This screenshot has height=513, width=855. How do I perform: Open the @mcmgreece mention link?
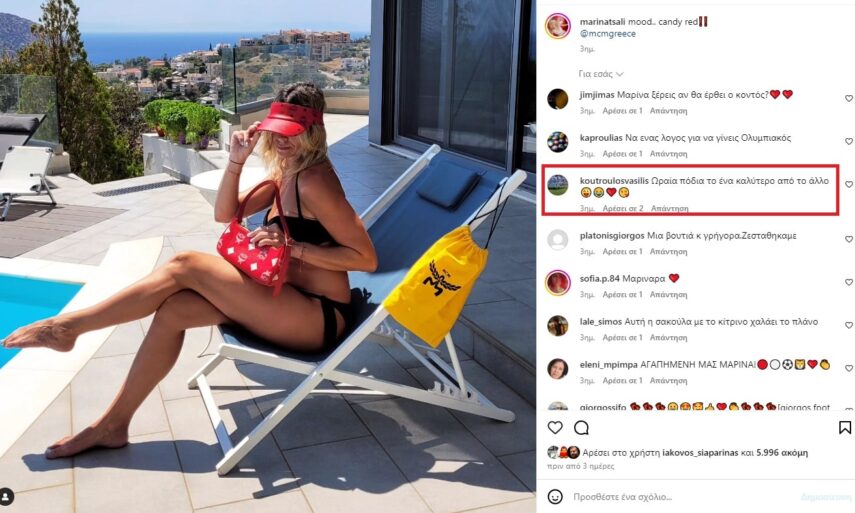(x=607, y=34)
